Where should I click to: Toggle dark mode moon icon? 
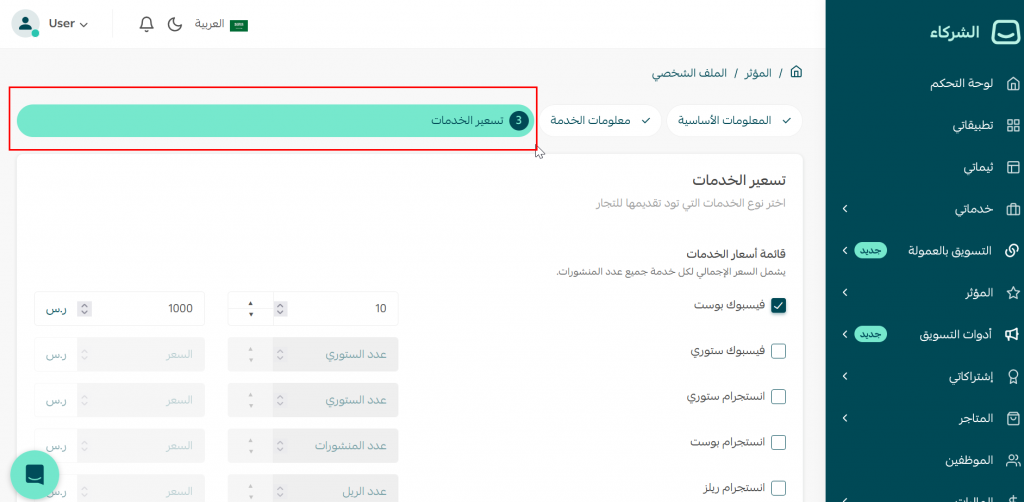click(x=174, y=24)
